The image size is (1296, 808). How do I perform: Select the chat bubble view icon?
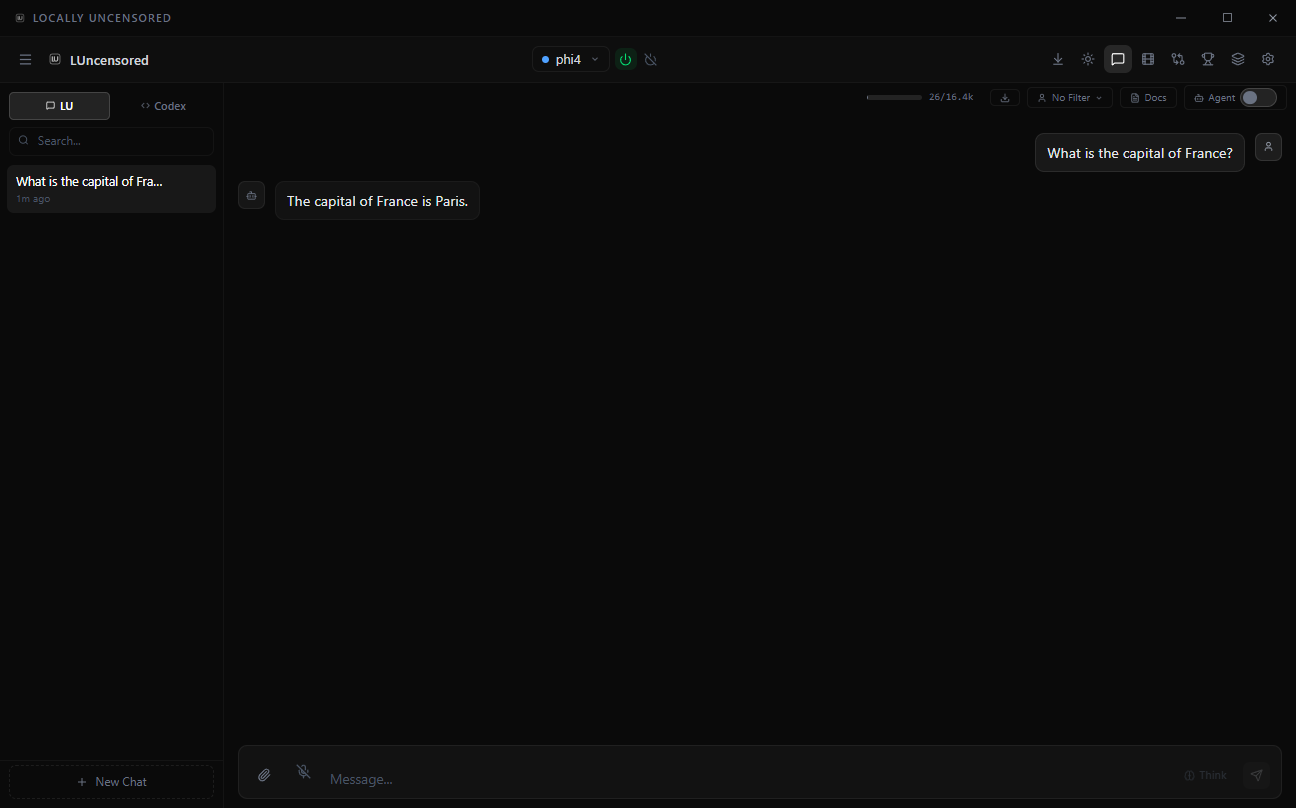point(1118,59)
